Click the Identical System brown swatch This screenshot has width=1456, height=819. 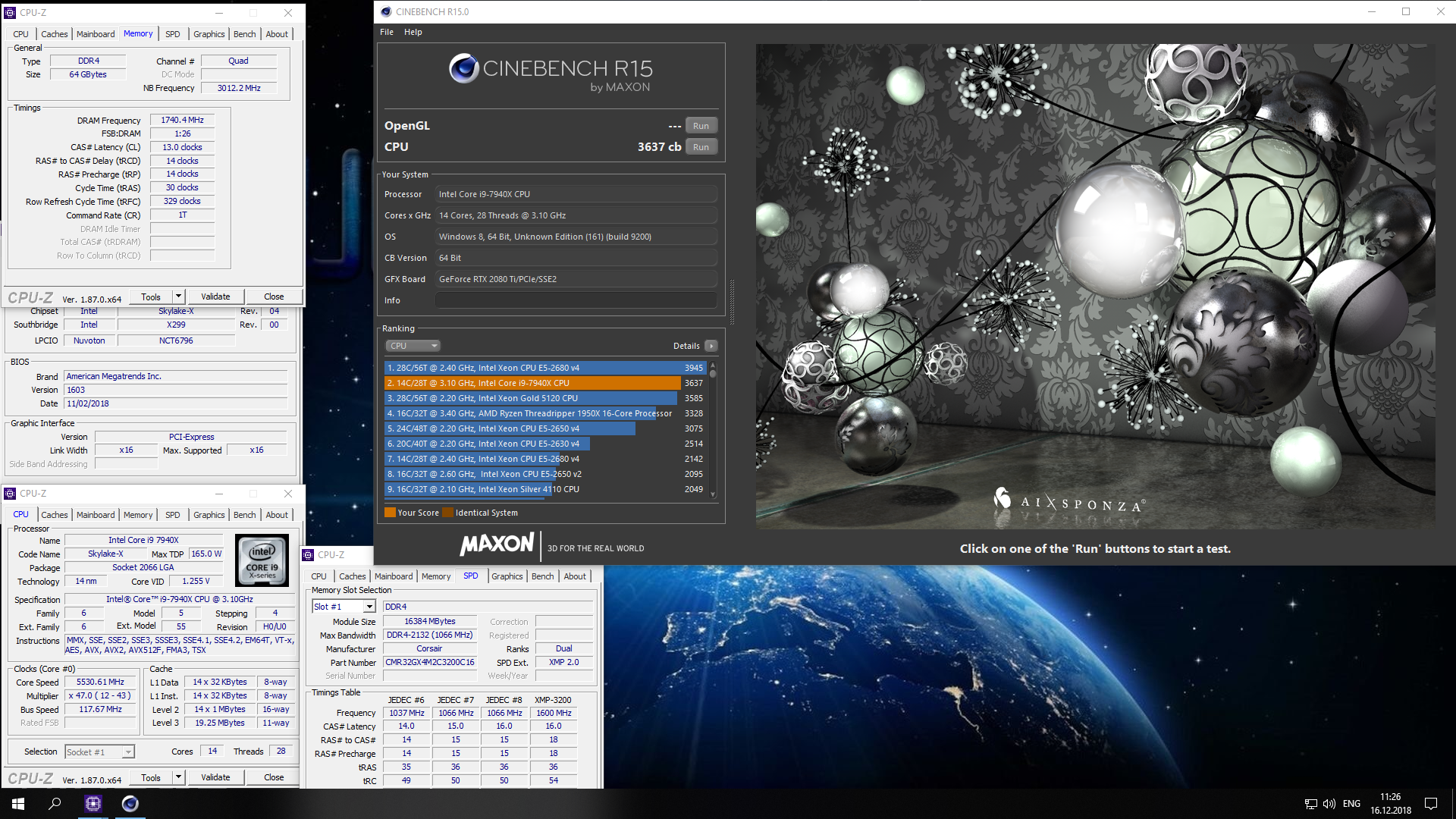[448, 513]
